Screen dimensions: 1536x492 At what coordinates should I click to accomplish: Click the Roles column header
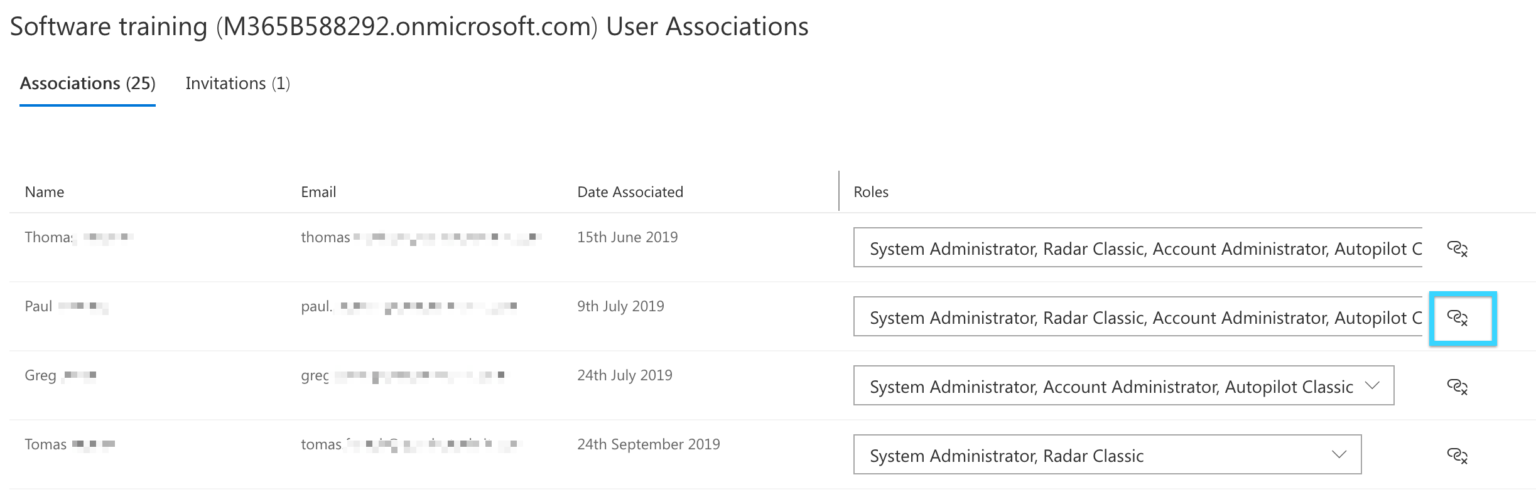pyautogui.click(x=871, y=192)
